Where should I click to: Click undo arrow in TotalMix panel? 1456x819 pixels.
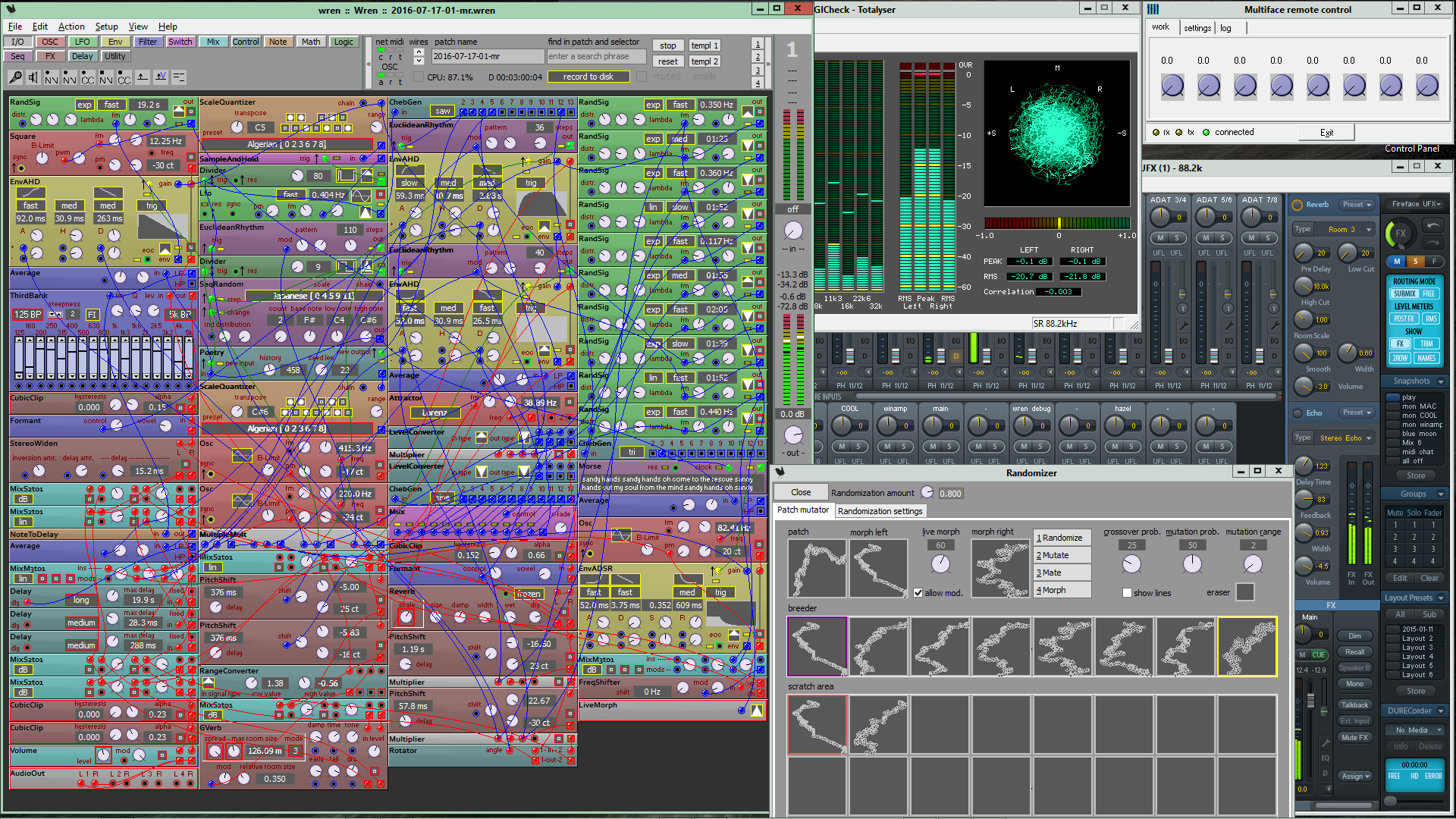(x=1432, y=226)
